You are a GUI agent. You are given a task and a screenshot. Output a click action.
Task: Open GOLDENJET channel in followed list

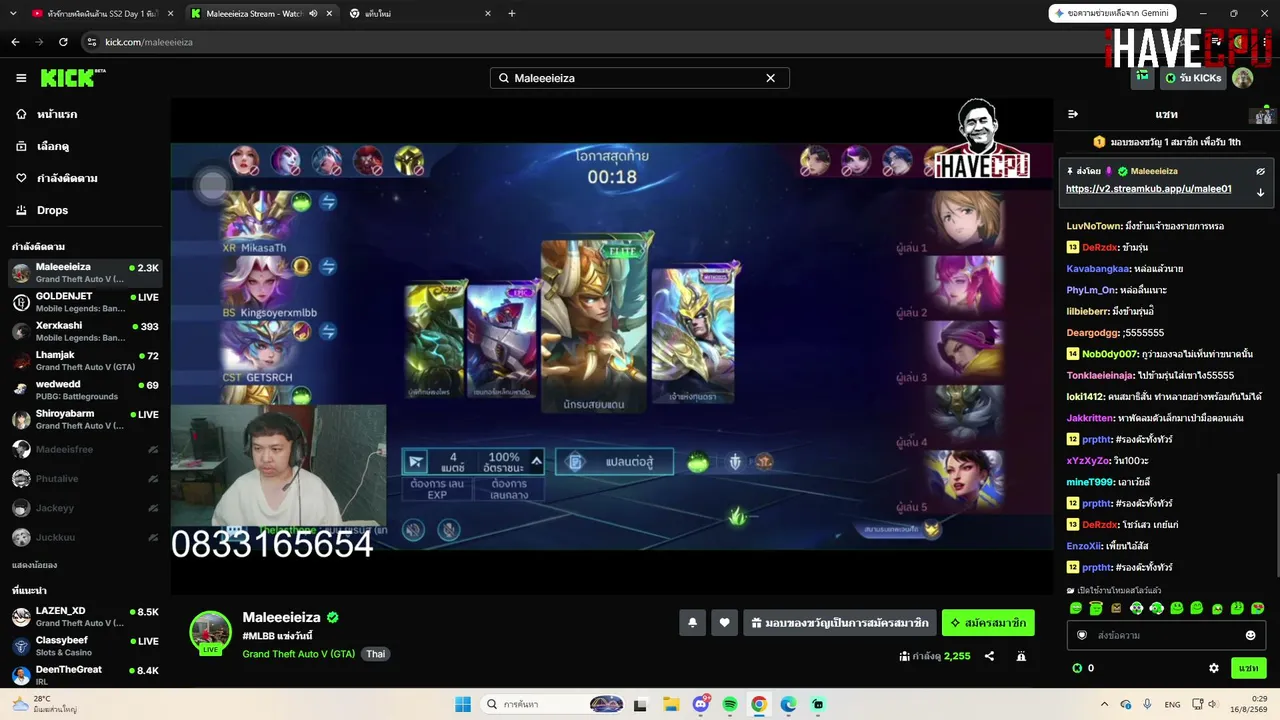click(x=84, y=302)
